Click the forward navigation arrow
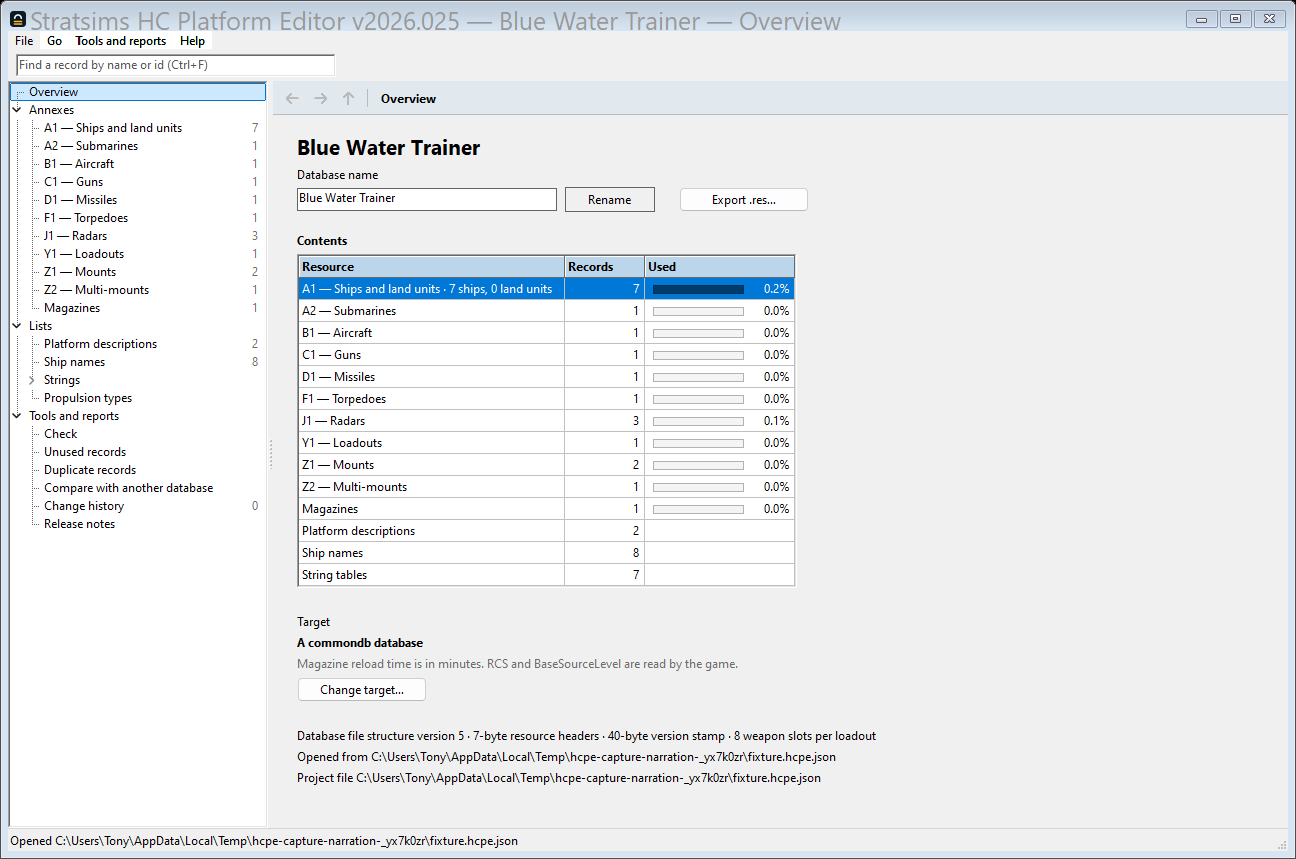 tap(320, 98)
